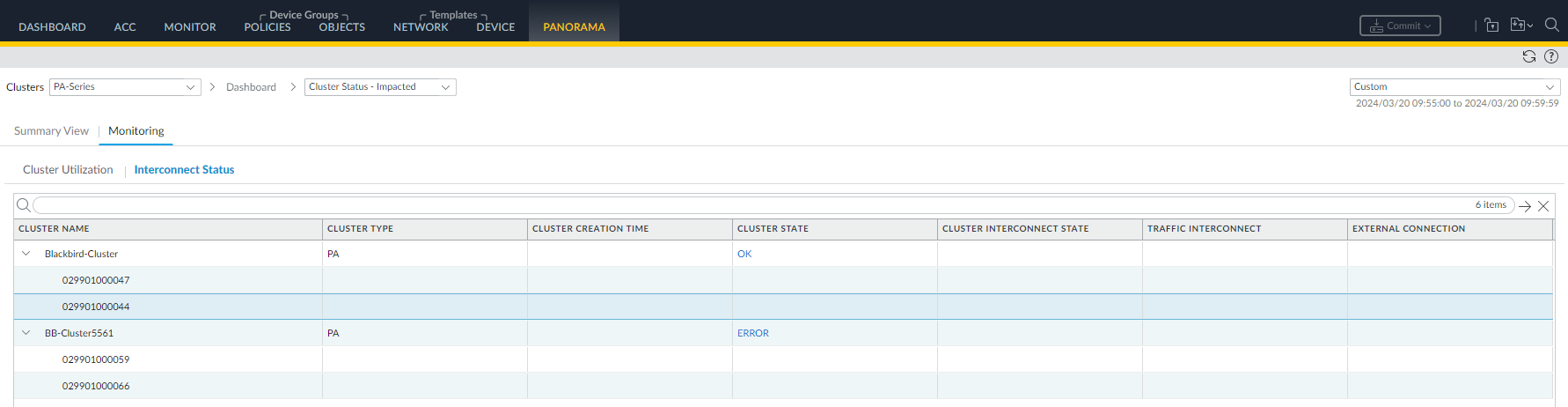
Task: Open the Clusters PA-Series dropdown
Action: [125, 87]
